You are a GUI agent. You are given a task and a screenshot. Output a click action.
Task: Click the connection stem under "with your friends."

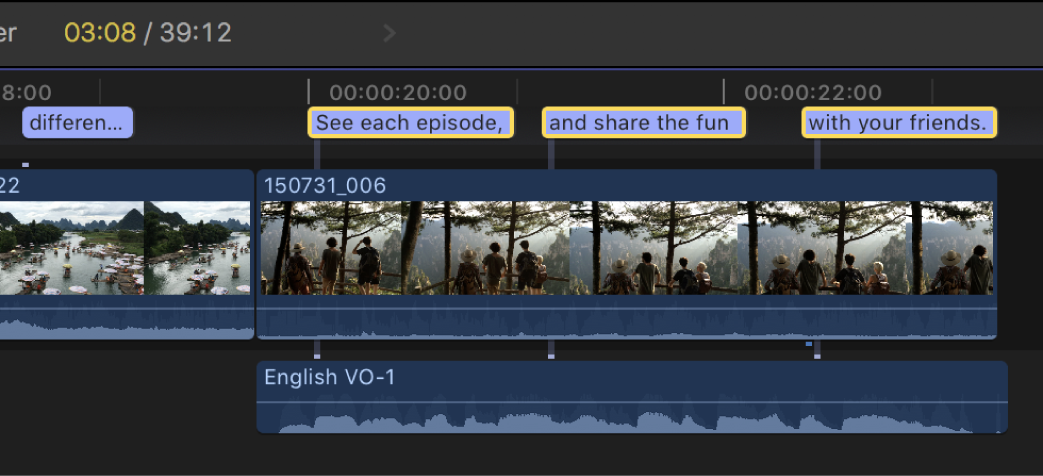click(818, 154)
